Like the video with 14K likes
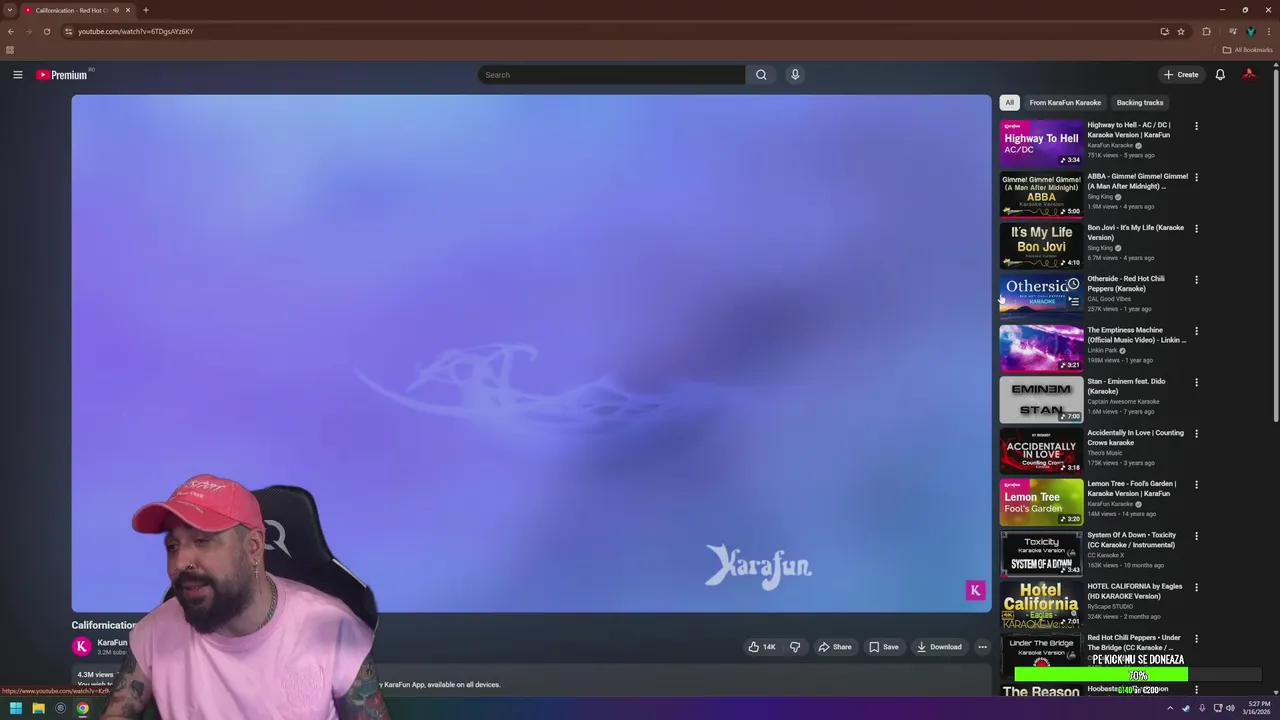1280x720 pixels. (x=762, y=647)
